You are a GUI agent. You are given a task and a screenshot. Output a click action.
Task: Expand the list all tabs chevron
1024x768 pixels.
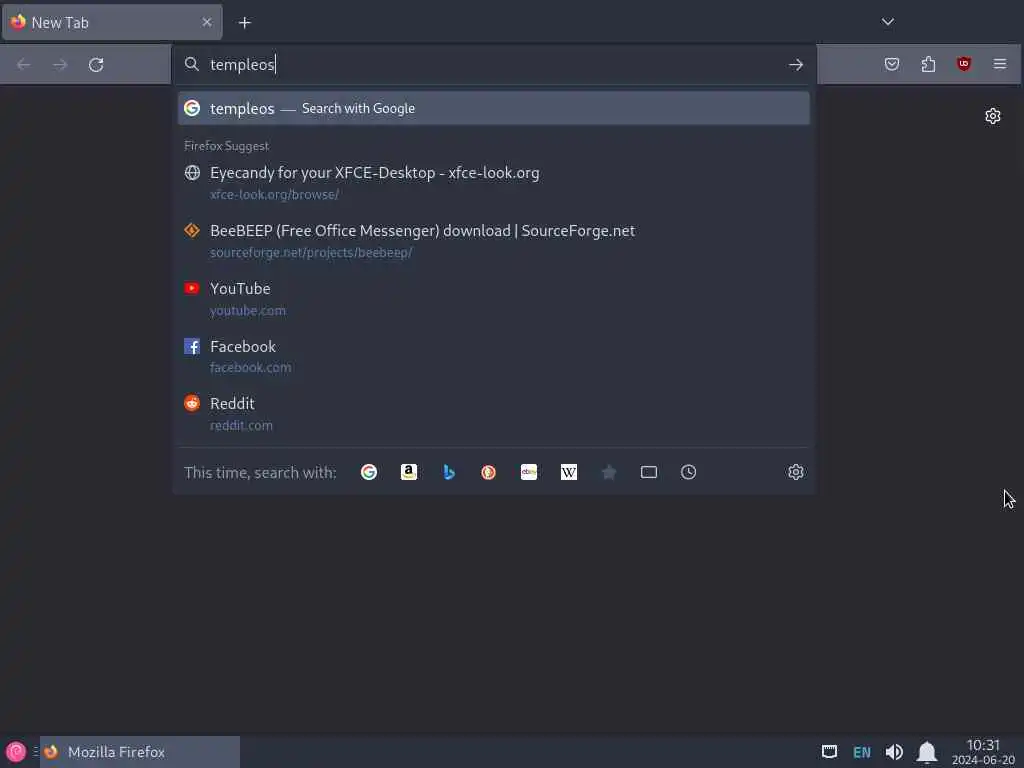click(888, 22)
